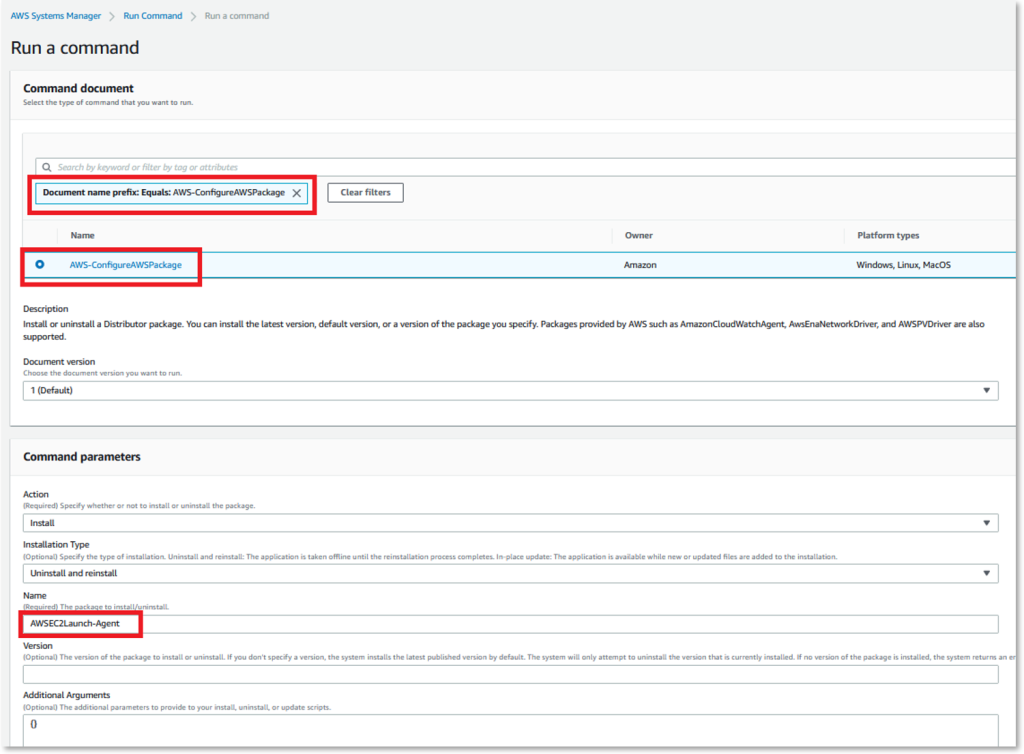Image resolution: width=1024 pixels, height=754 pixels.
Task: Click the Windows, Linux, MacOS cell
Action: 903,264
